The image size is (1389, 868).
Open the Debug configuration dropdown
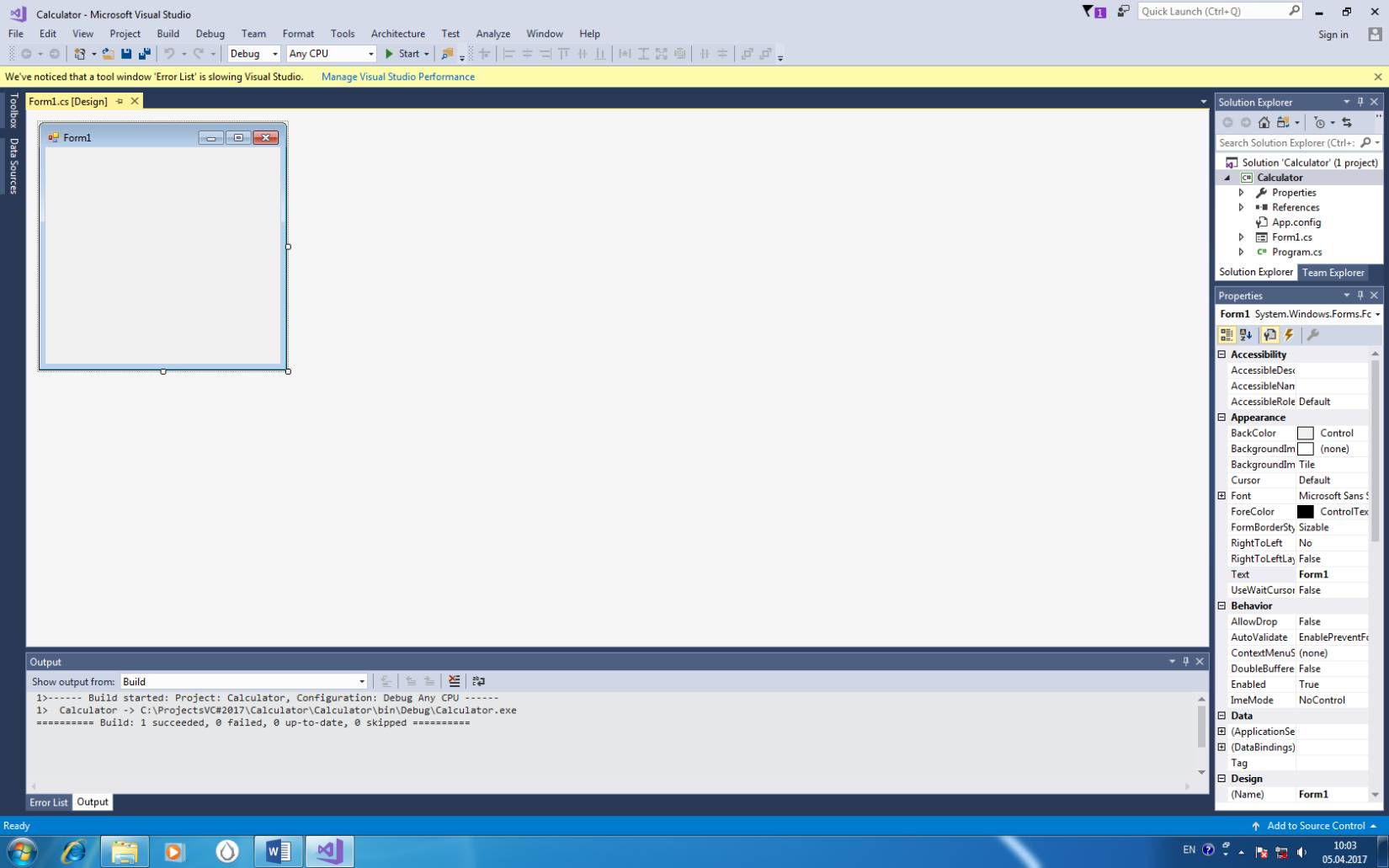[x=253, y=54]
